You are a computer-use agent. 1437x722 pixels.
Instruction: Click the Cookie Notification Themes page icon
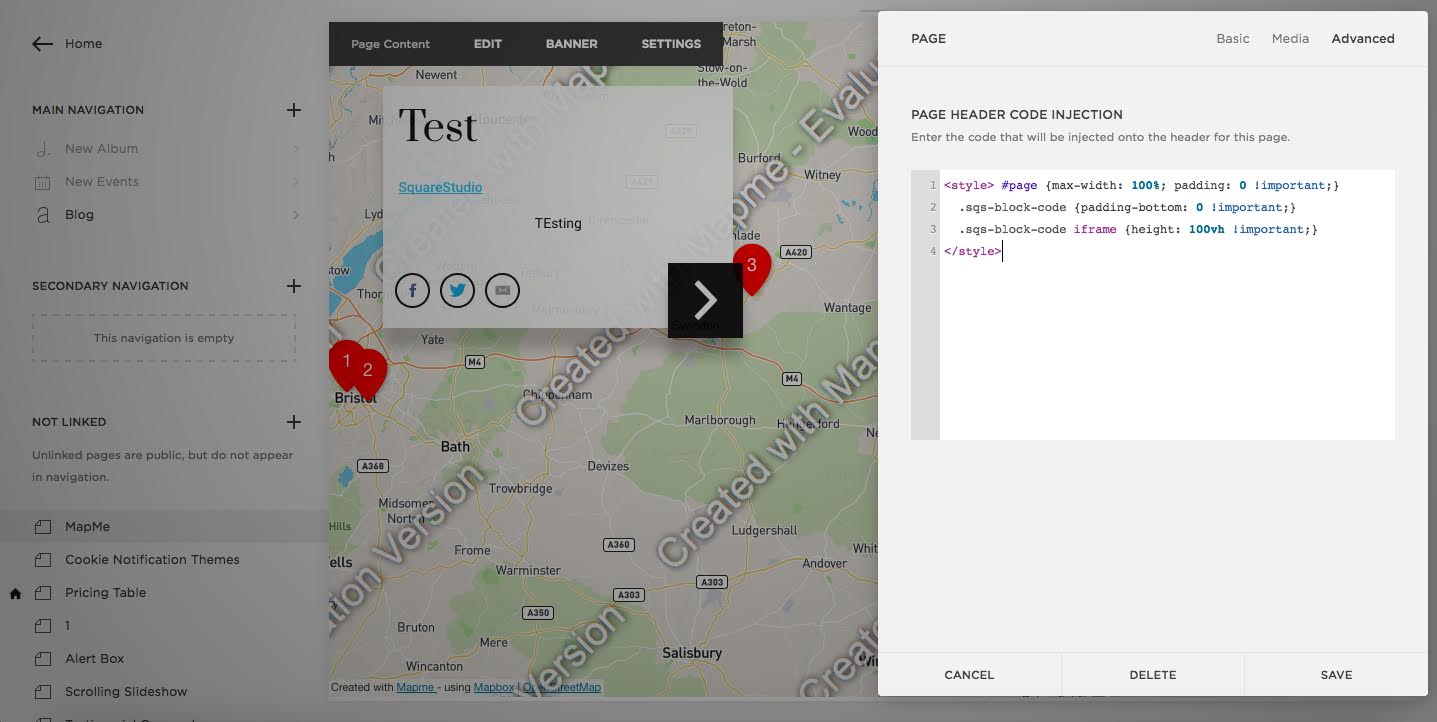(42, 560)
